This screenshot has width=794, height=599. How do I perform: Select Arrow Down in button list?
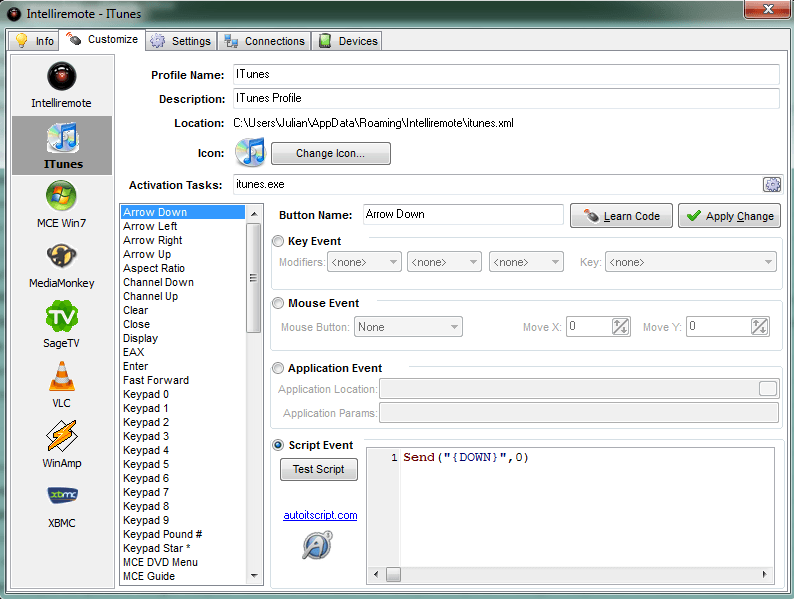tap(183, 212)
